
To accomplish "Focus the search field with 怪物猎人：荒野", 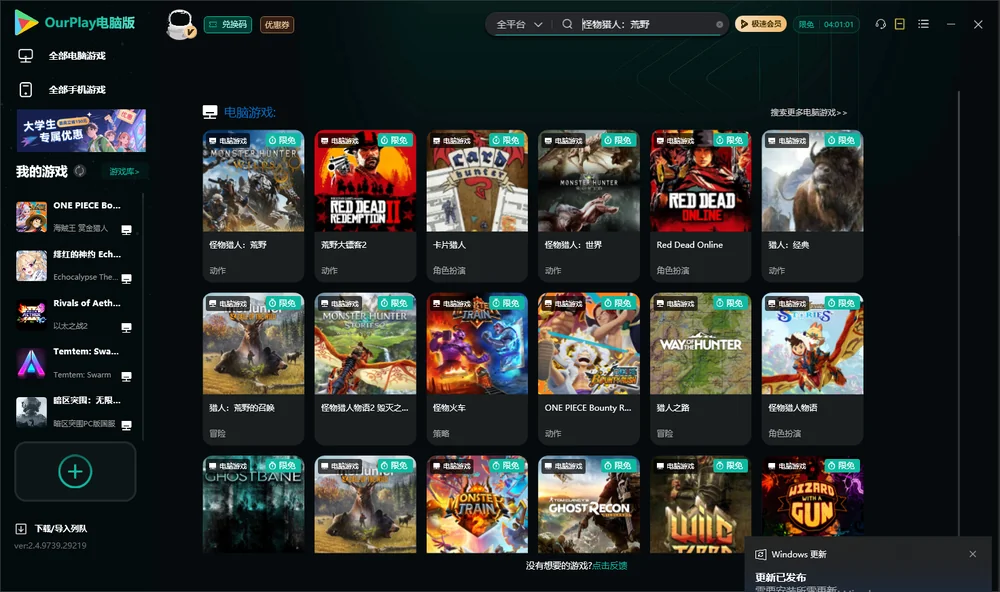I will point(645,24).
